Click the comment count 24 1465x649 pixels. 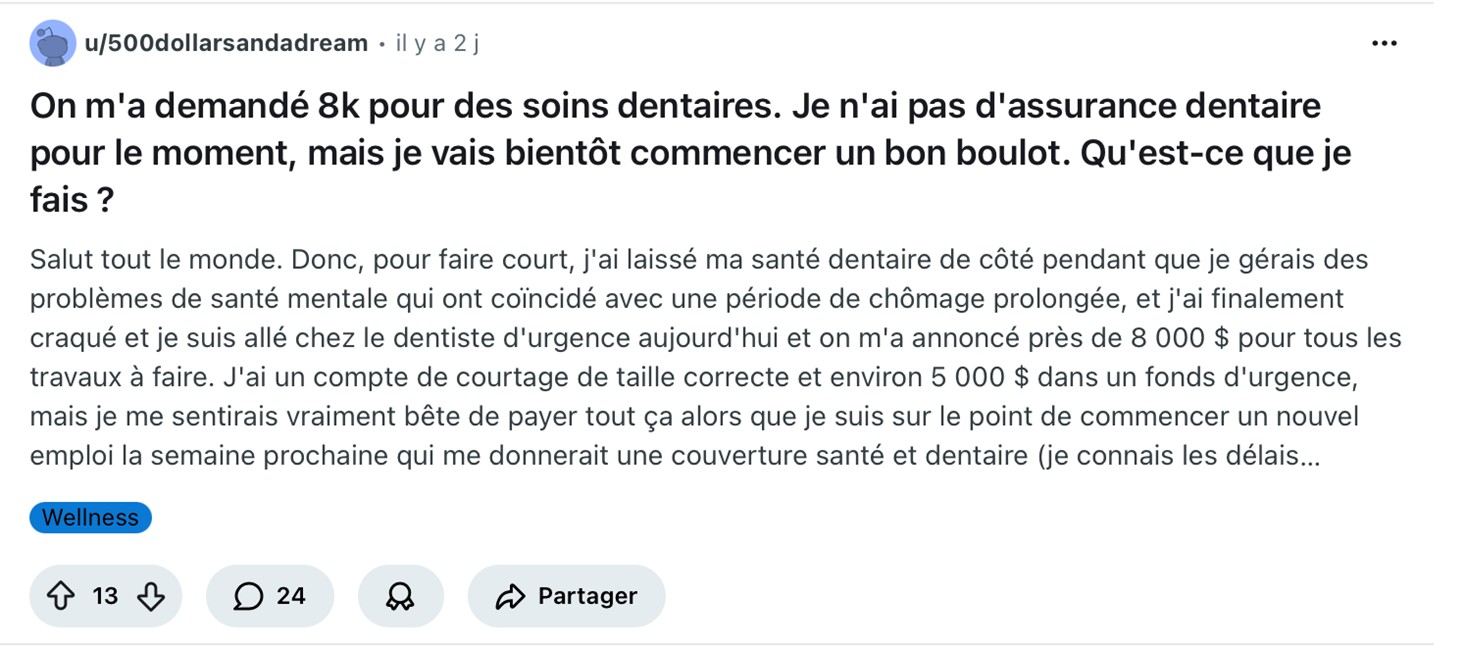click(x=291, y=597)
